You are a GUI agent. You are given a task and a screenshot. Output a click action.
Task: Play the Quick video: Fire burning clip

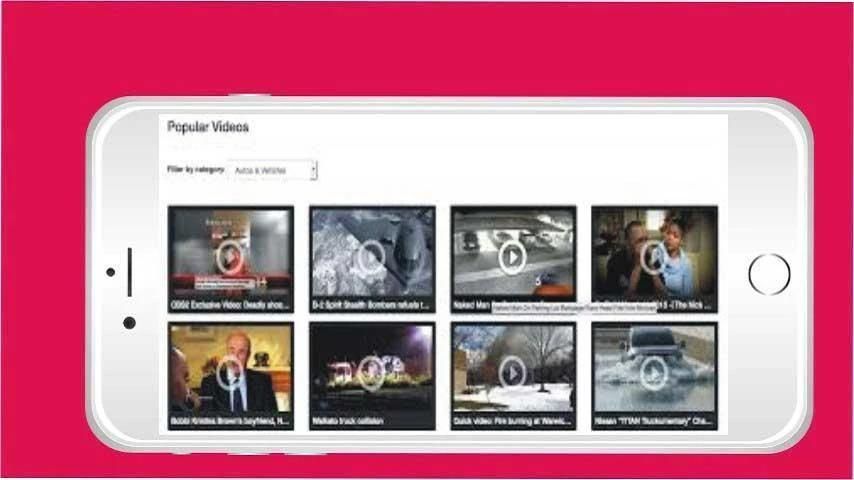point(512,373)
